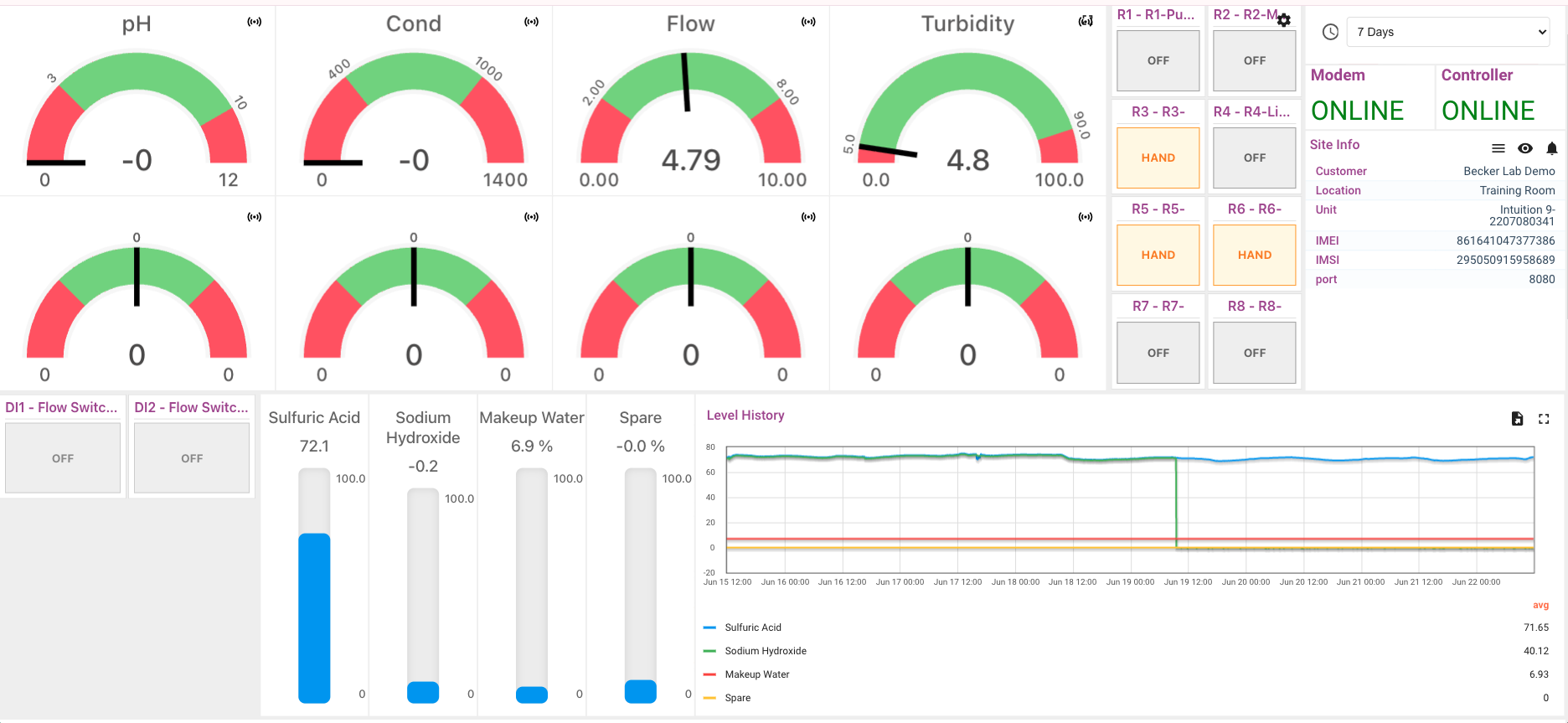
Task: Click the Sulfuric Acid tank level bar
Action: [x=314, y=586]
